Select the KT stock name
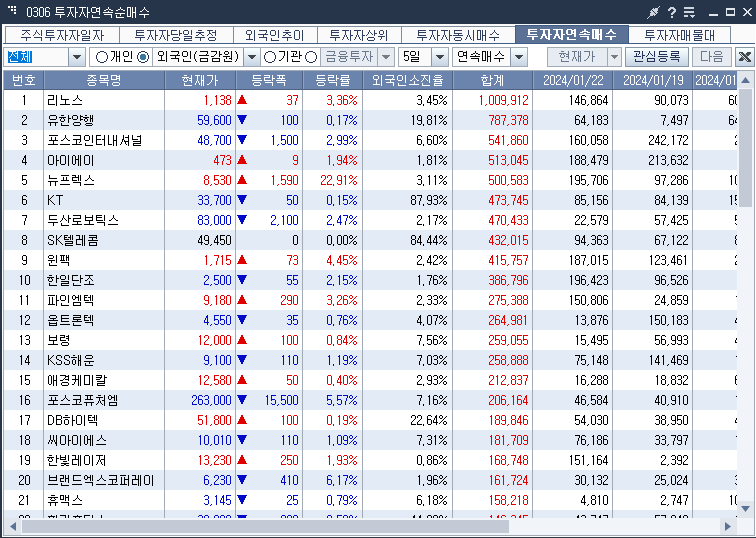The image size is (756, 538). [x=55, y=200]
